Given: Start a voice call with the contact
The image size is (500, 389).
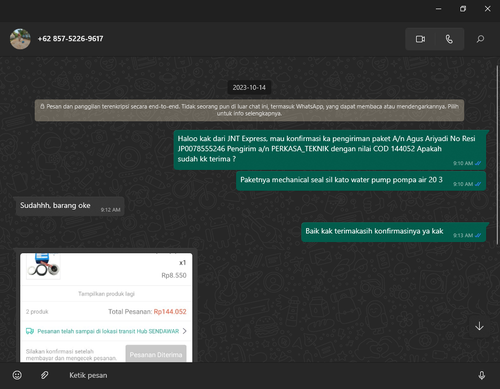Looking at the screenshot, I should point(449,39).
